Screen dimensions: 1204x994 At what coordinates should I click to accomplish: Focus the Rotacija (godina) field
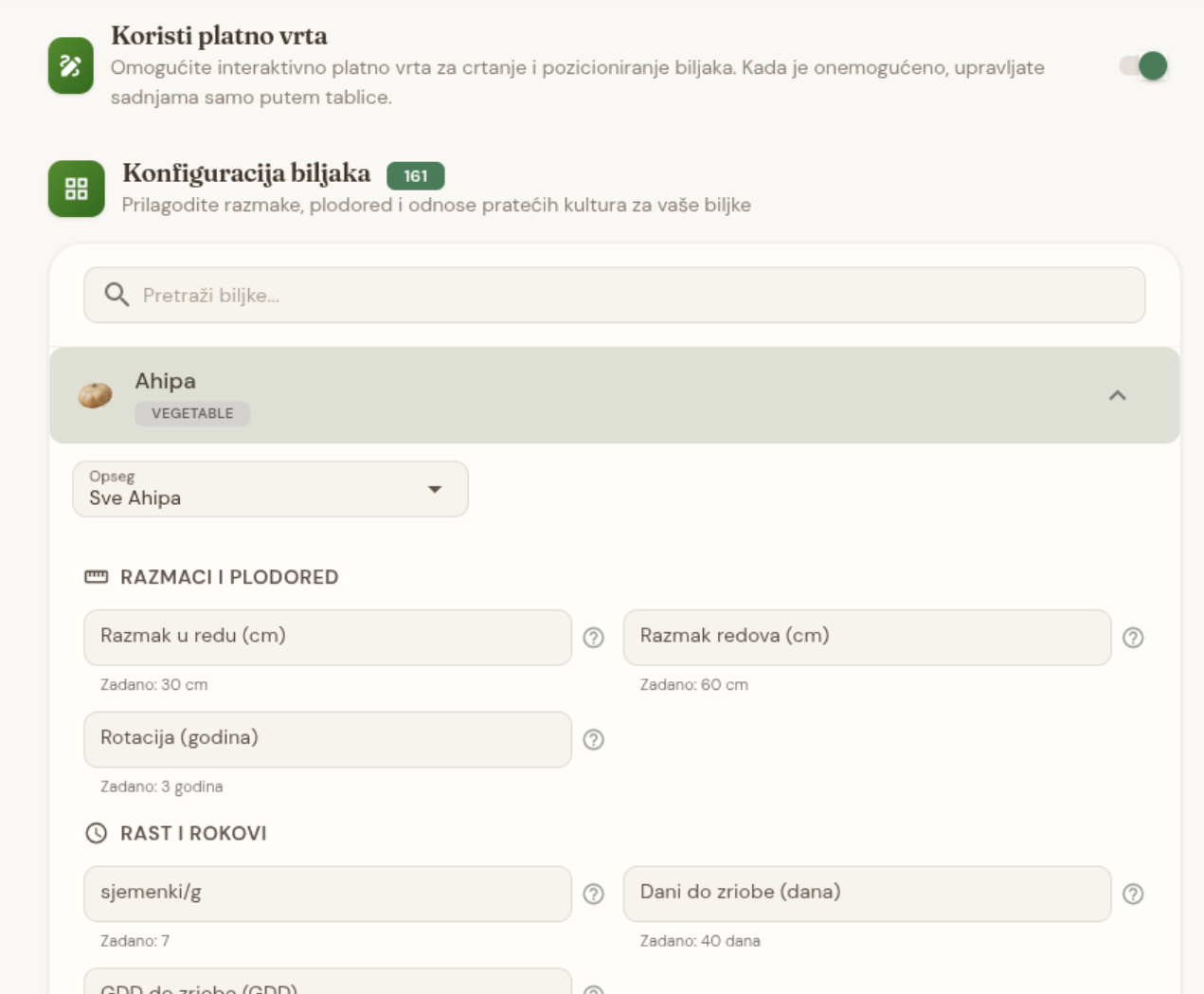coord(328,739)
